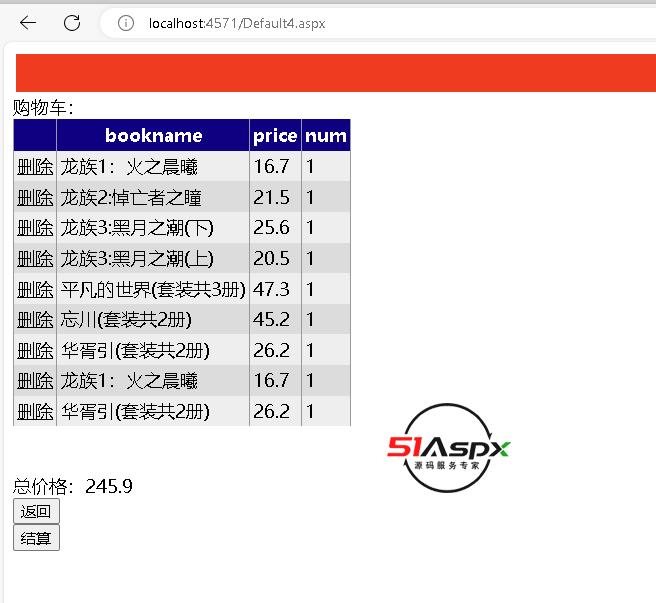Delete 忘川(套装共2册) from cart
Screen dimensions: 656x603
pyautogui.click(x=35, y=320)
